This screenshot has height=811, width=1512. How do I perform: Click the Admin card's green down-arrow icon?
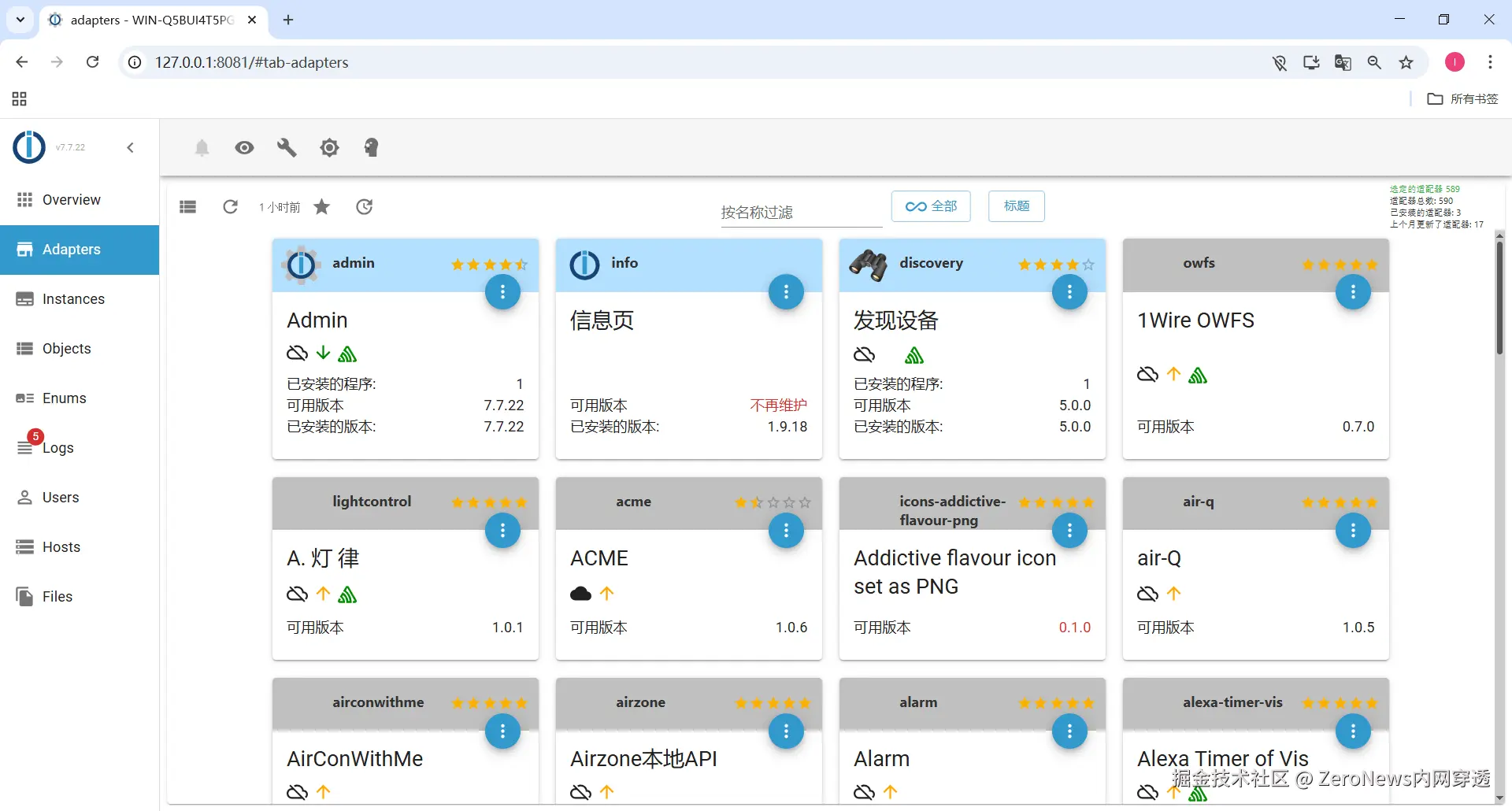click(x=323, y=353)
